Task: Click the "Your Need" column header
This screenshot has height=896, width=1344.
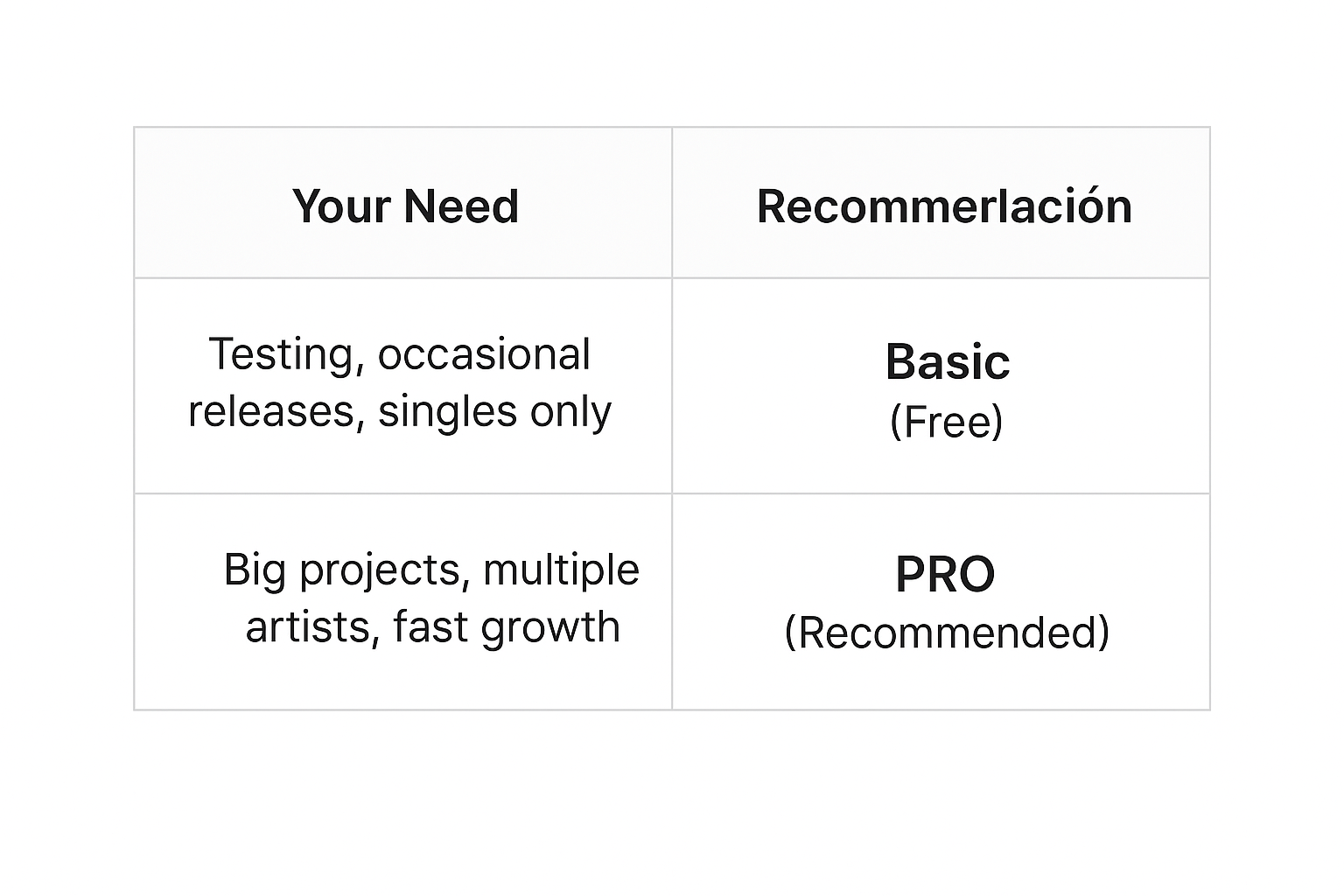Action: pyautogui.click(x=405, y=206)
